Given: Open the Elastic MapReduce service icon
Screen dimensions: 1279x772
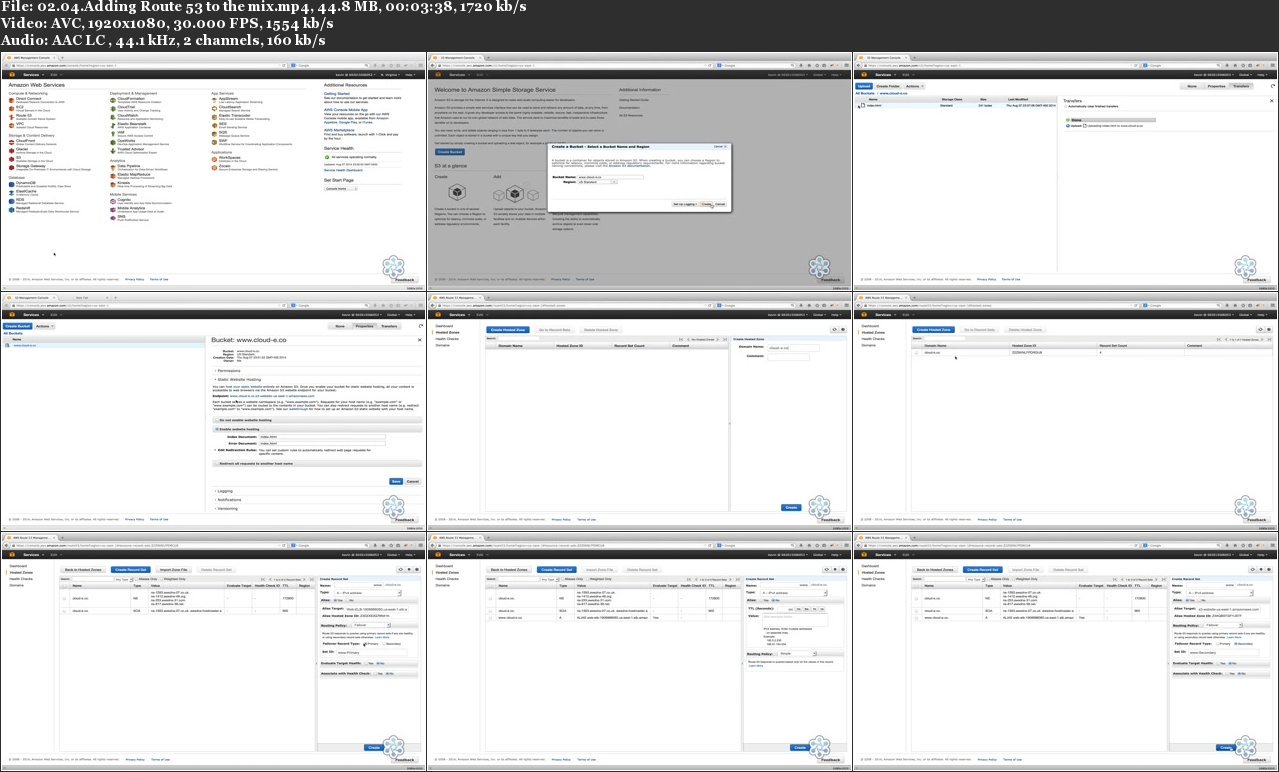Looking at the screenshot, I should 113,176.
